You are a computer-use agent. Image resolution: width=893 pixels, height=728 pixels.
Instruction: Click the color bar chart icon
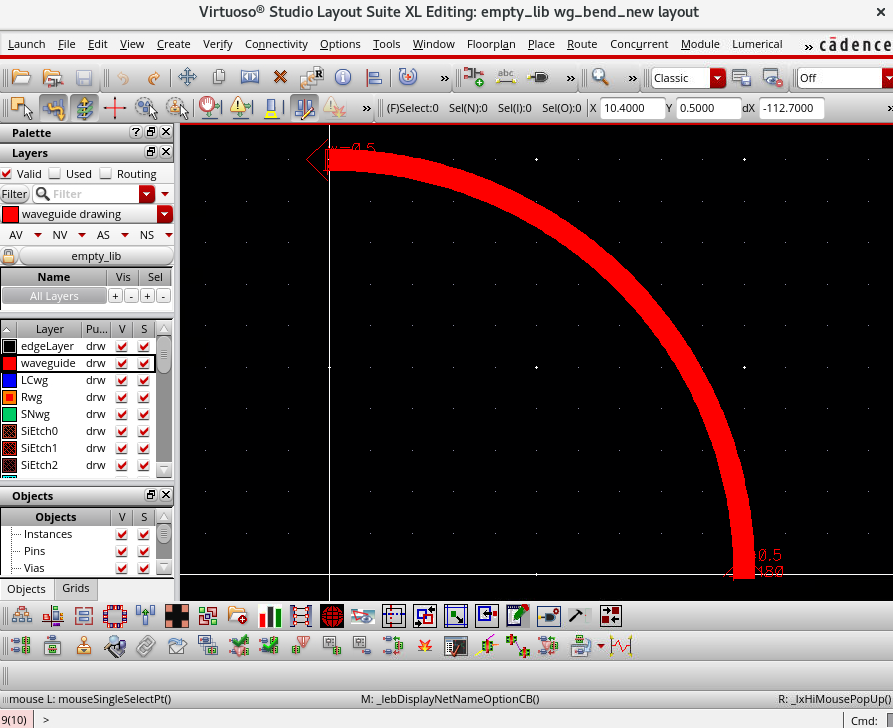point(270,616)
